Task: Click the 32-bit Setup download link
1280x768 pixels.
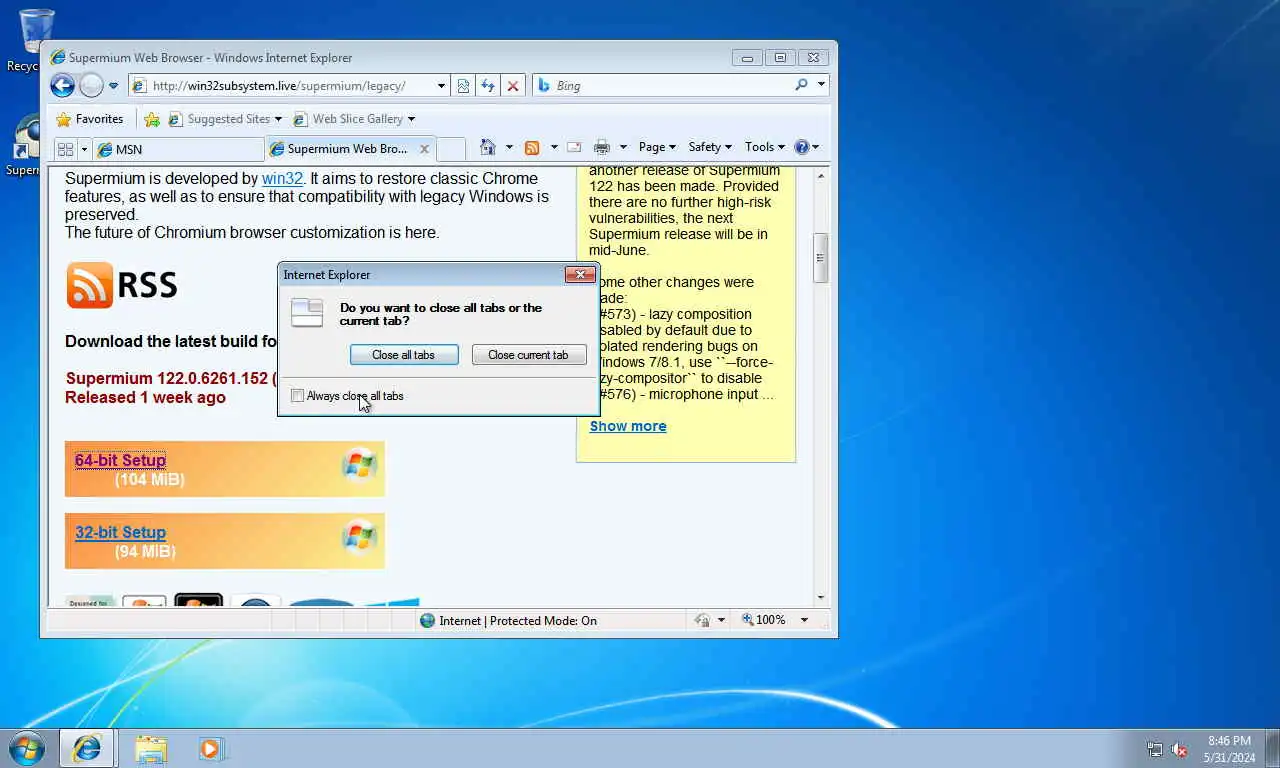Action: 120,533
